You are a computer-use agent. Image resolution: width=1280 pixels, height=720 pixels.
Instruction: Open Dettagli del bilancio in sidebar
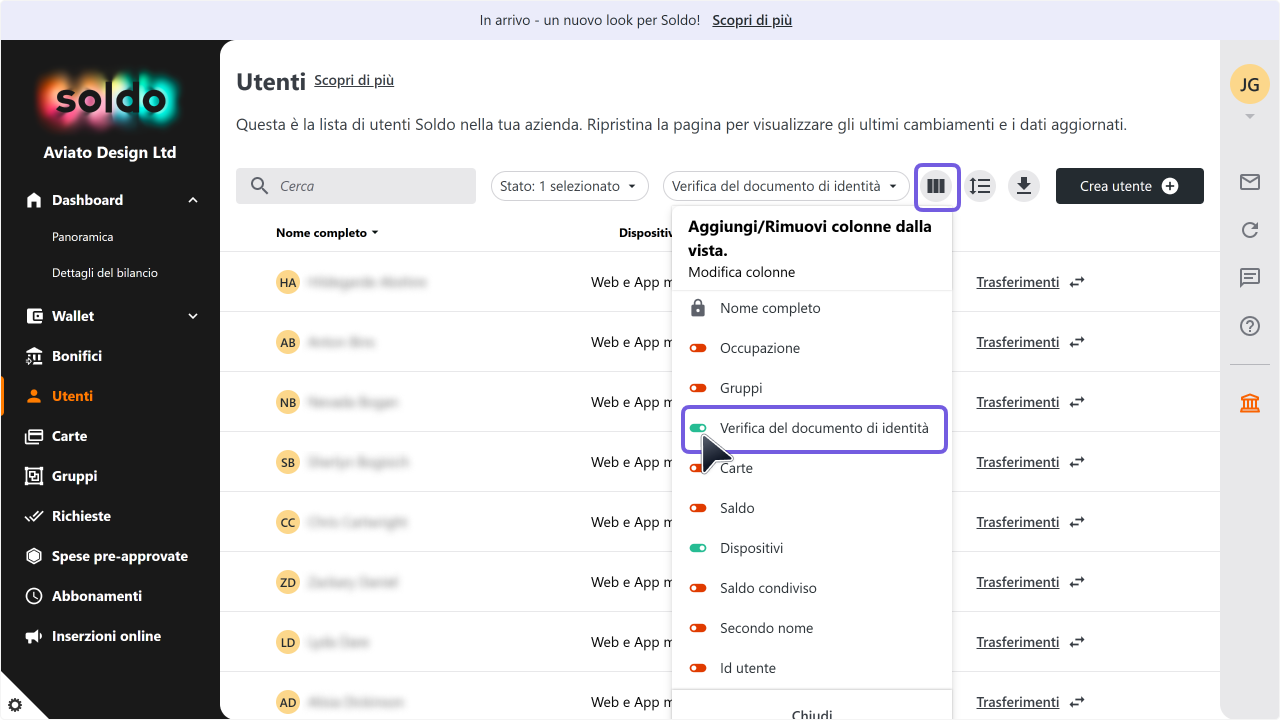pyautogui.click(x=105, y=273)
